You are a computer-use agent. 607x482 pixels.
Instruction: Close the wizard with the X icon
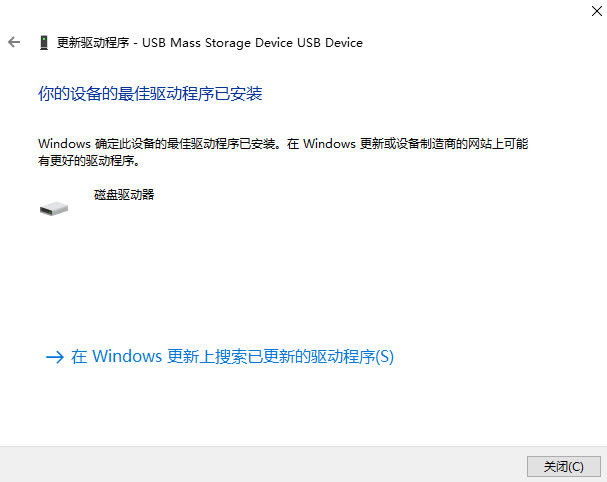point(597,11)
